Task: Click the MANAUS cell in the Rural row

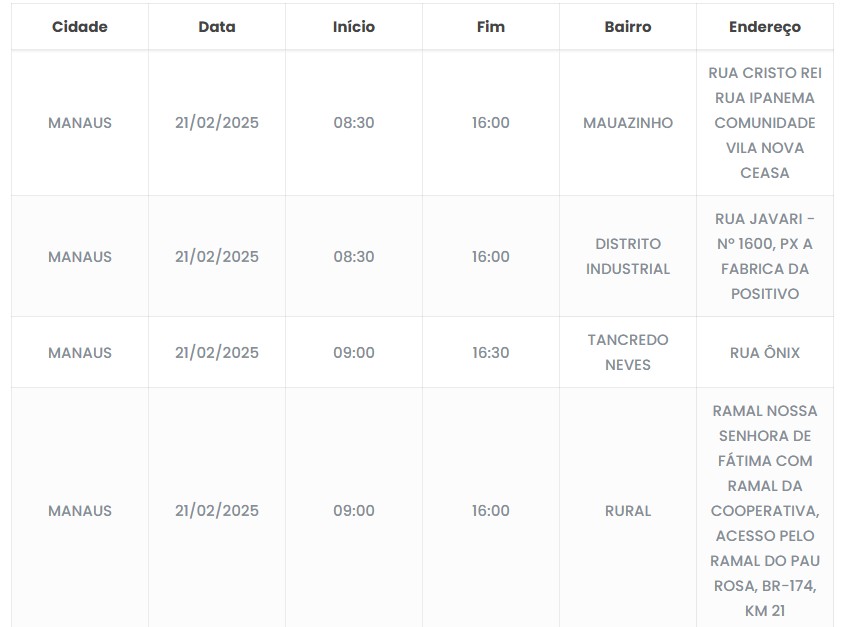Action: [x=80, y=511]
